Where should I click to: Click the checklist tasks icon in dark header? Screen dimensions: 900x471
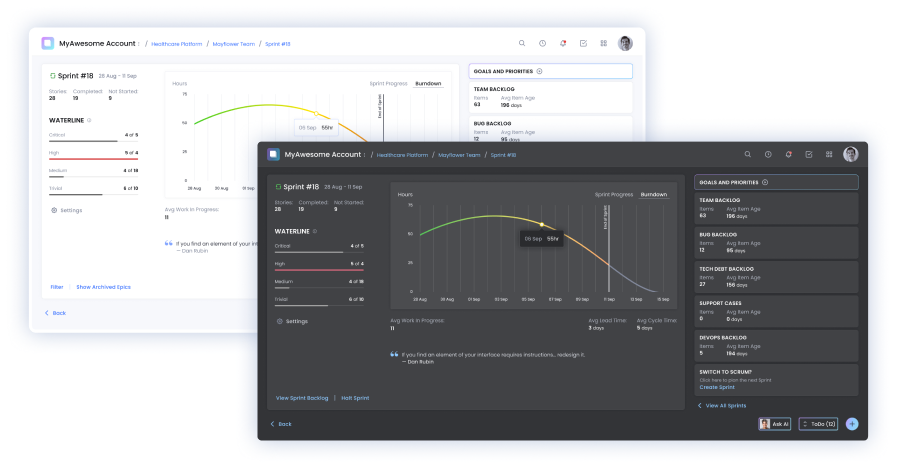pyautogui.click(x=809, y=154)
